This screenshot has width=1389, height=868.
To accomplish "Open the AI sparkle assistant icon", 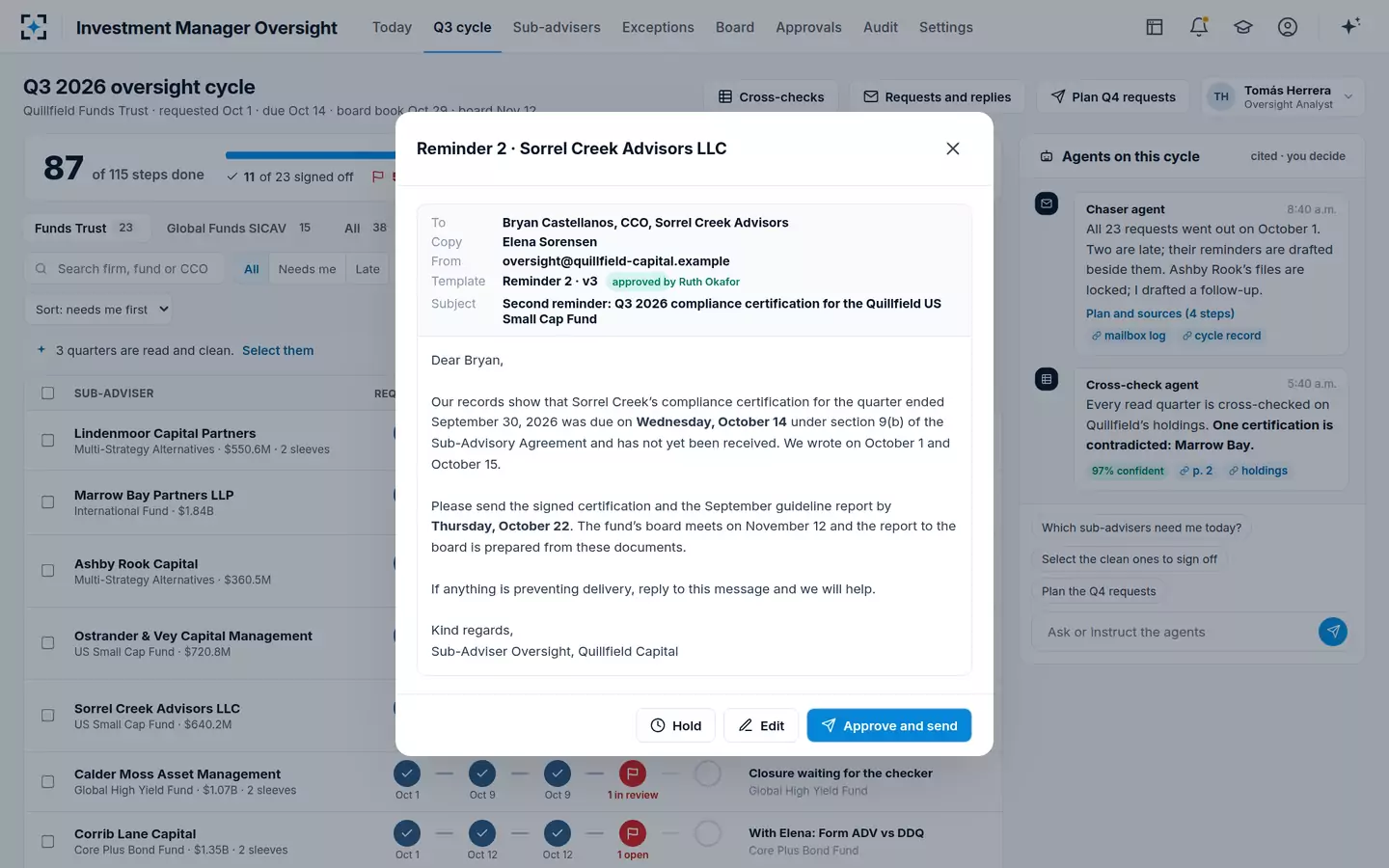I will 1350,26.
